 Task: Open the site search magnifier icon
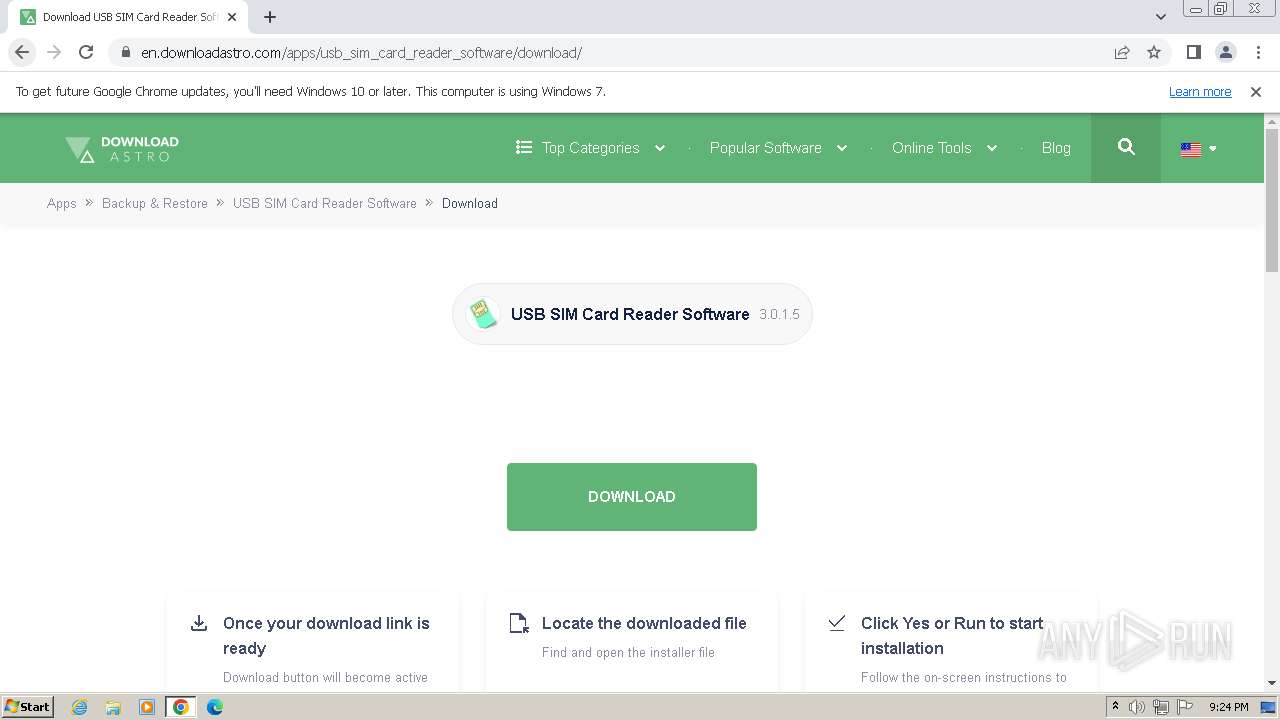pyautogui.click(x=1126, y=147)
